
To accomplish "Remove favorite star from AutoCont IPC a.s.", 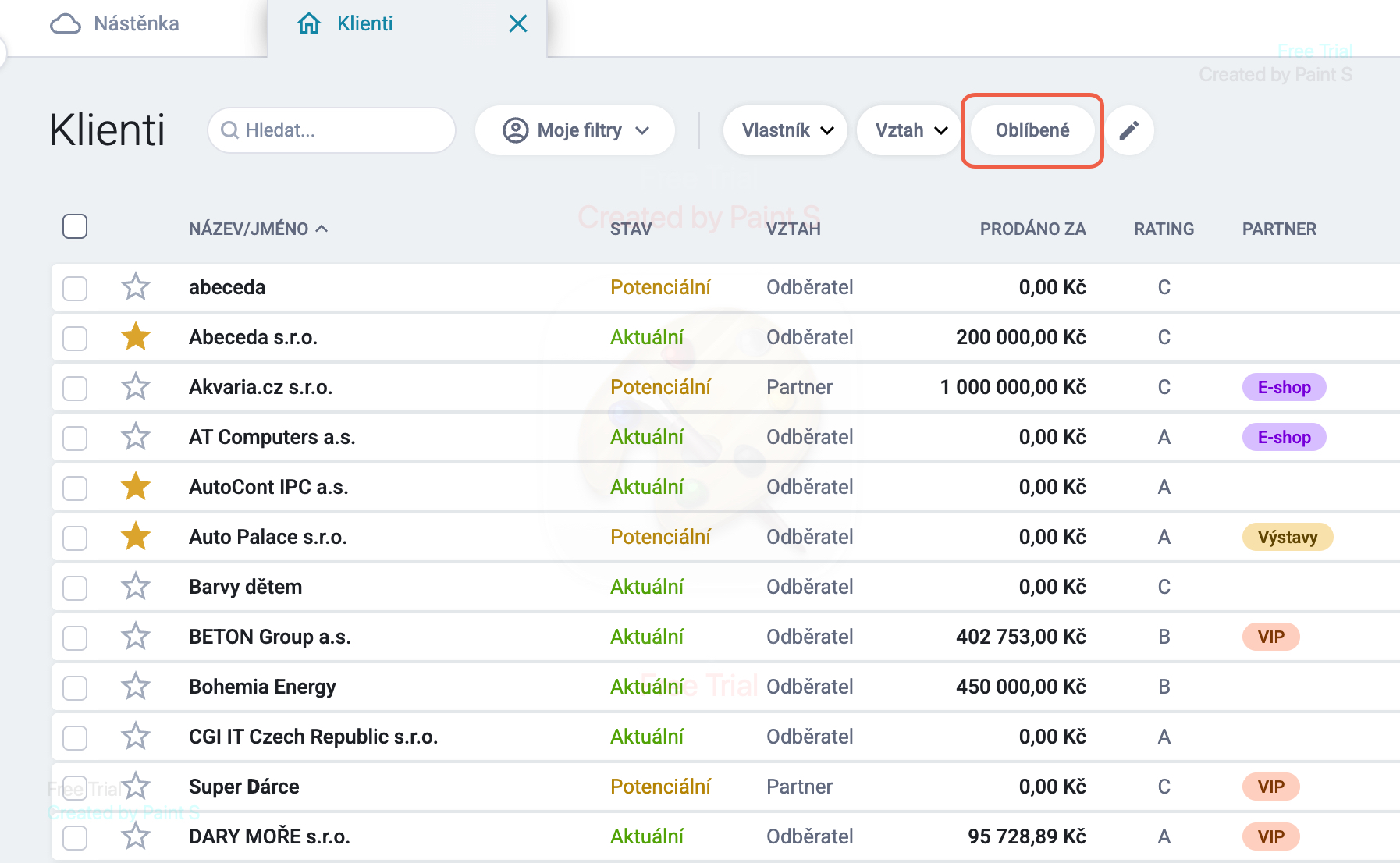I will [x=136, y=486].
